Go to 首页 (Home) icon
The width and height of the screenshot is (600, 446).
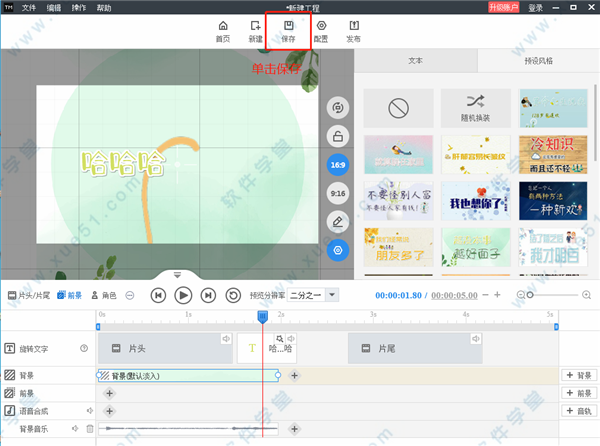[x=222, y=30]
